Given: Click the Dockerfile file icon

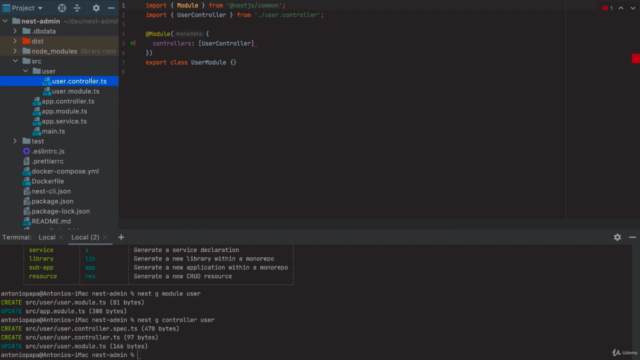Looking at the screenshot, I should coord(27,181).
